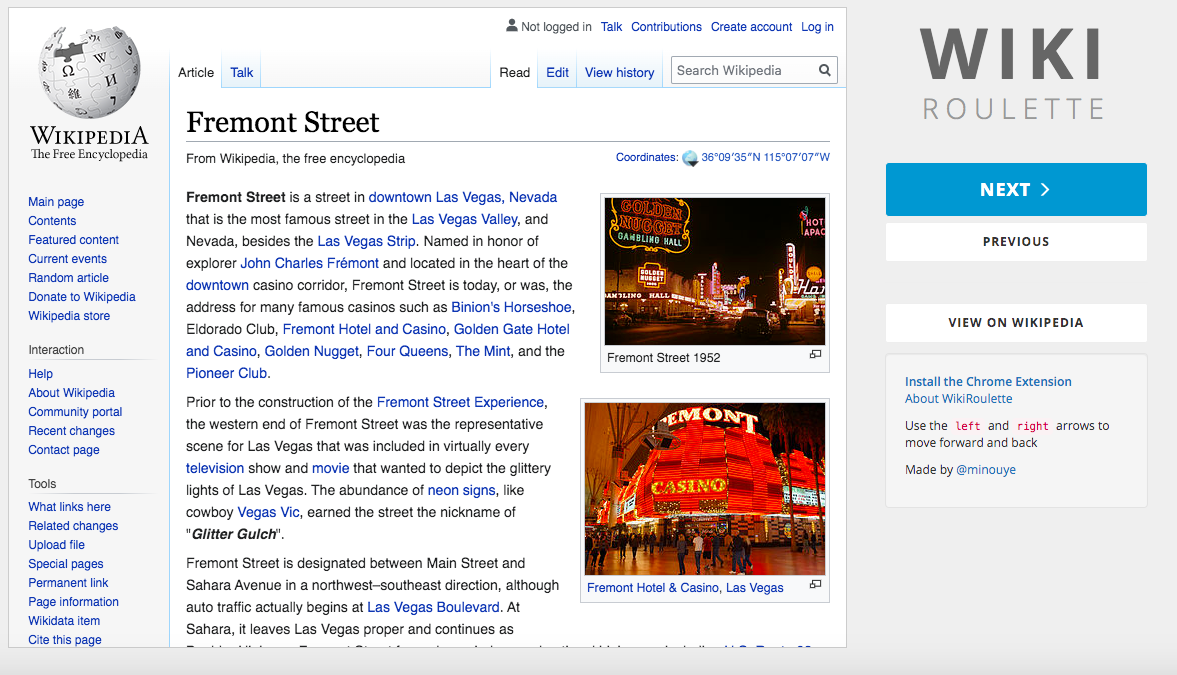Screen dimensions: 1177x675
Task: Click the coordinates globe icon
Action: (x=690, y=158)
